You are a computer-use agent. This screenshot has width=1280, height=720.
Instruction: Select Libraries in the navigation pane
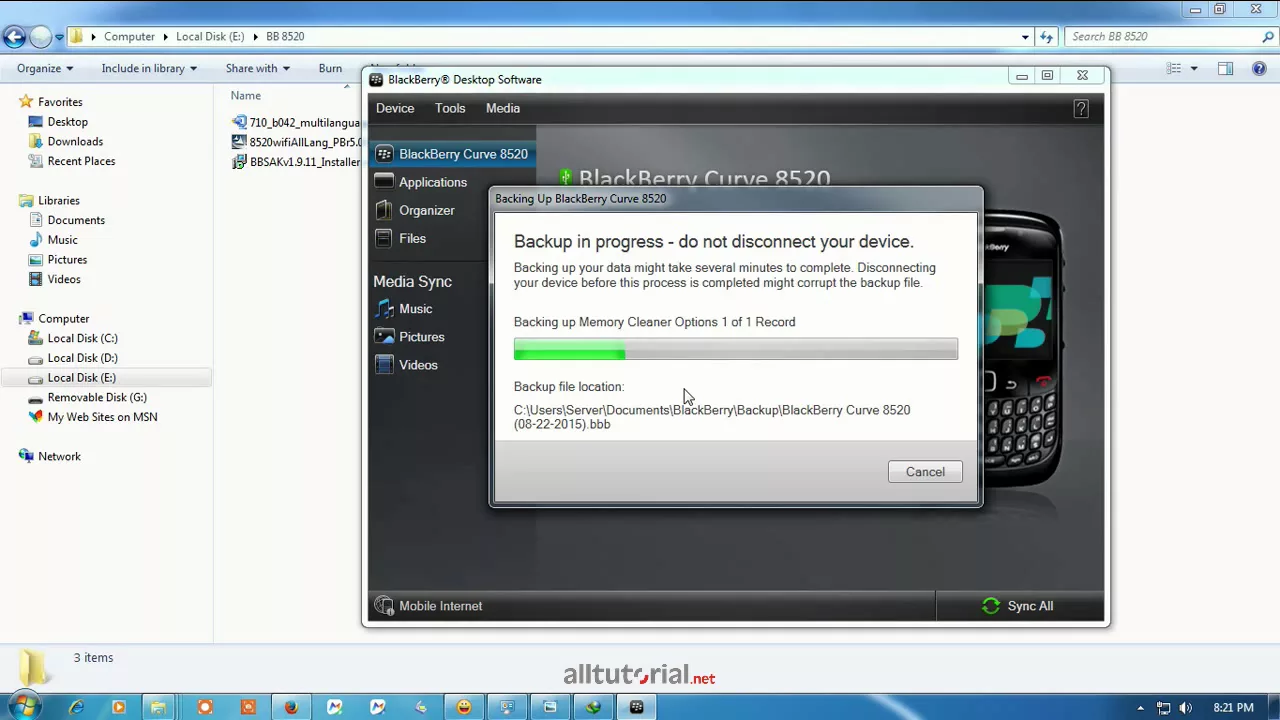[58, 200]
